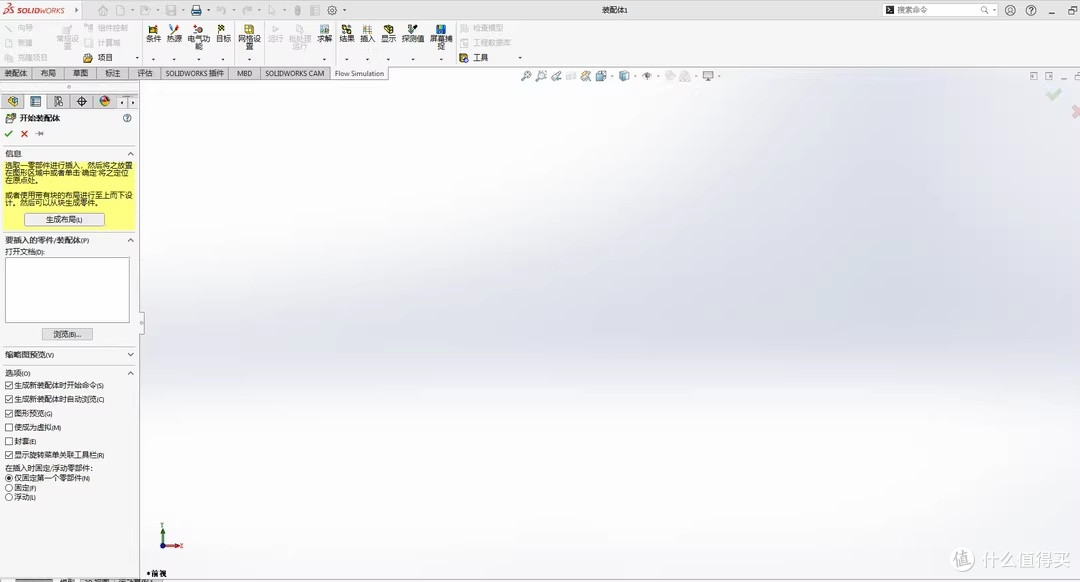Switch to ConfigurationManager tab icon
The height and width of the screenshot is (582, 1080).
tap(59, 101)
